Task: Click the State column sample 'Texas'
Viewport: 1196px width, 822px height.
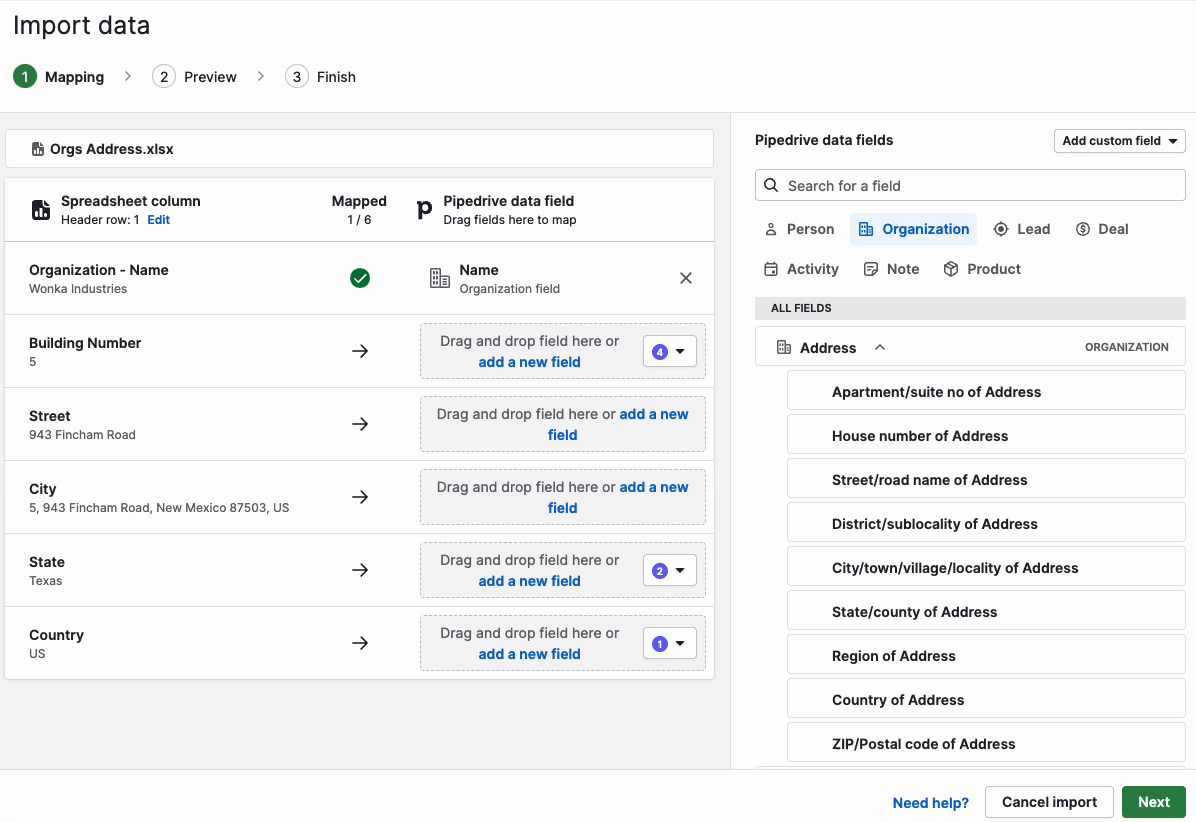Action: (46, 581)
